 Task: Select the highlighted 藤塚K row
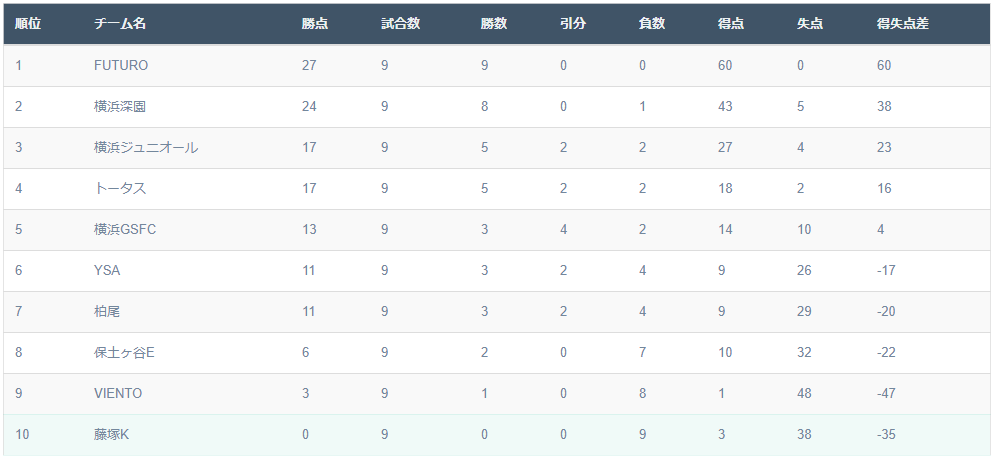pos(497,435)
